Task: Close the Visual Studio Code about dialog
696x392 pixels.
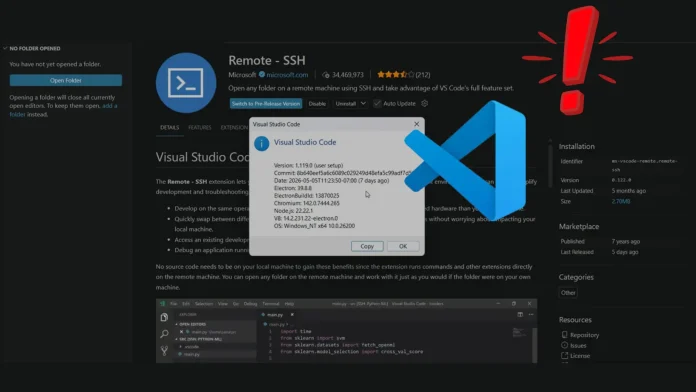Action: point(416,124)
